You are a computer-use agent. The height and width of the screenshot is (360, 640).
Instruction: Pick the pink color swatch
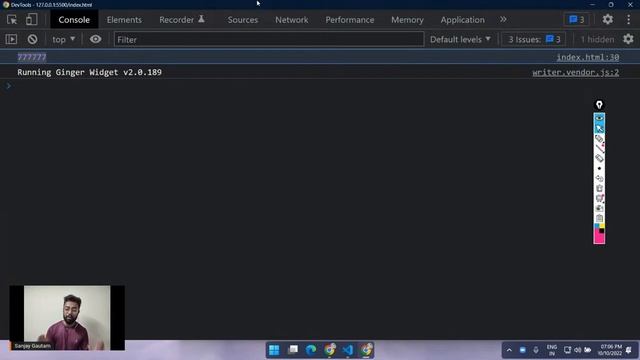[x=599, y=238]
